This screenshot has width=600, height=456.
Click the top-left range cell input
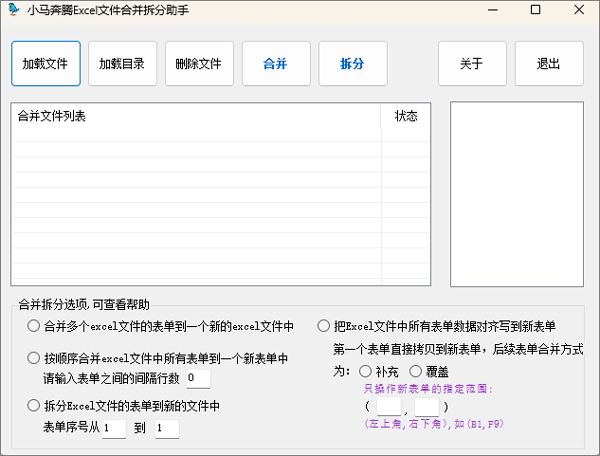(x=389, y=406)
